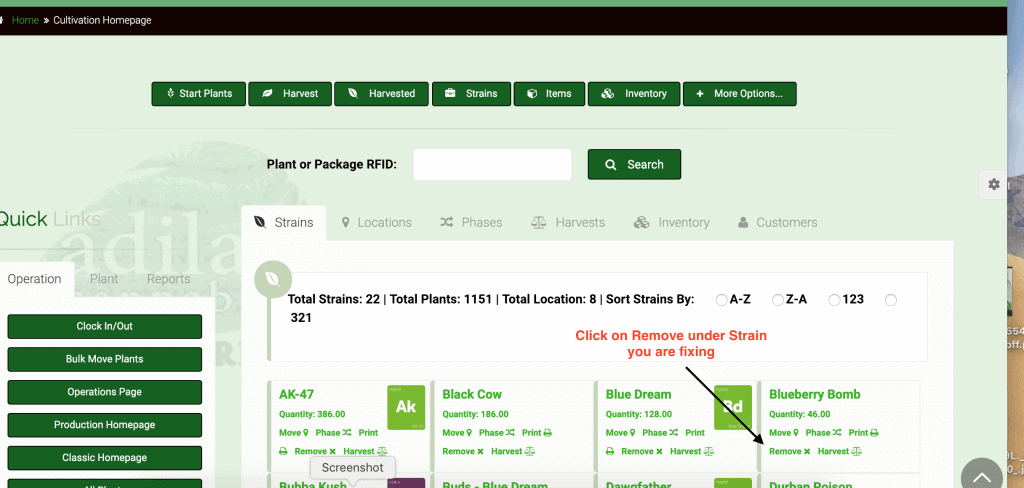
Task: Switch to the Phases tab
Action: [471, 222]
